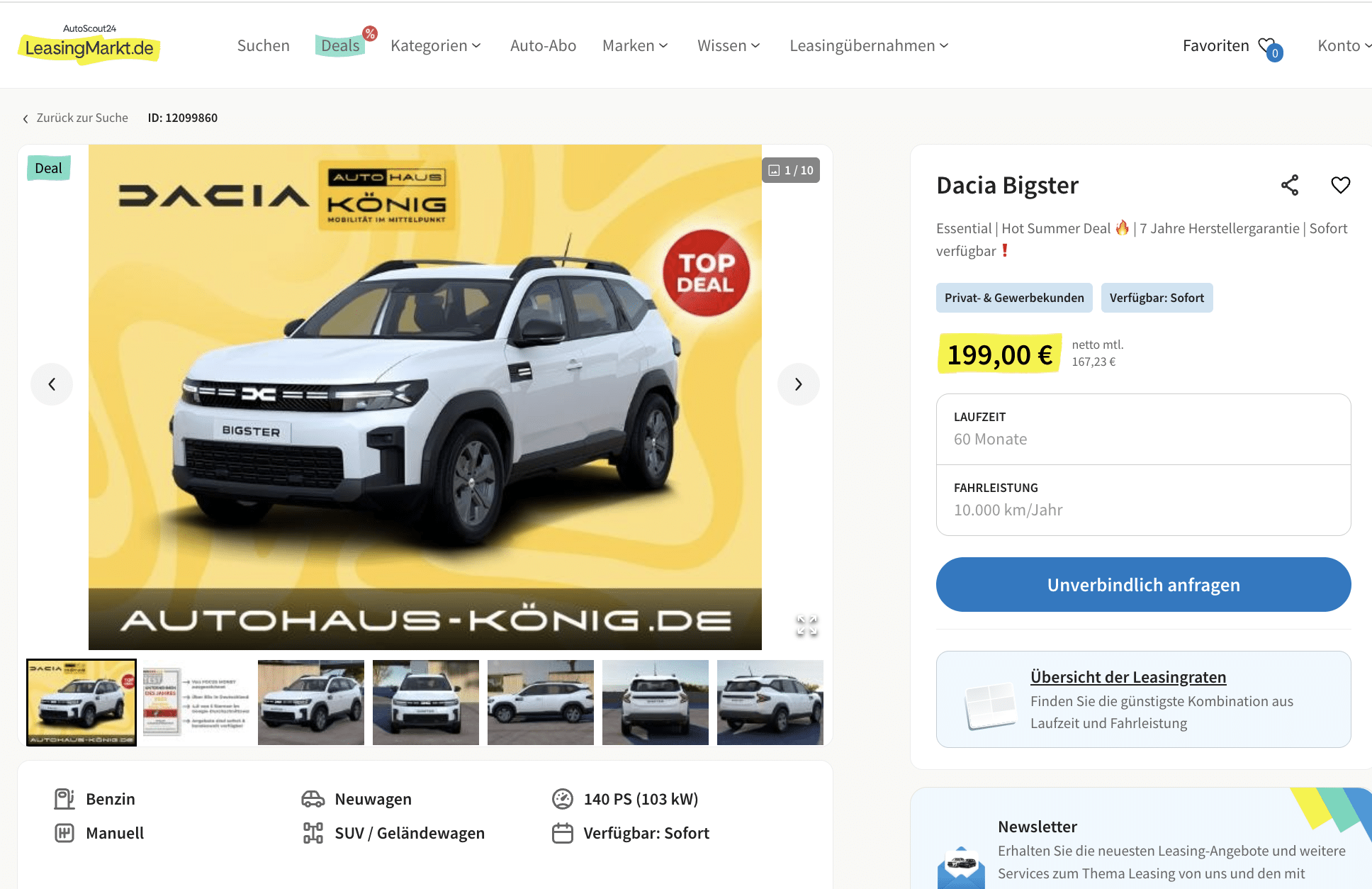Expand the Leasingübernahmen dropdown
Screen dimensions: 1372x889
pyautogui.click(x=869, y=45)
